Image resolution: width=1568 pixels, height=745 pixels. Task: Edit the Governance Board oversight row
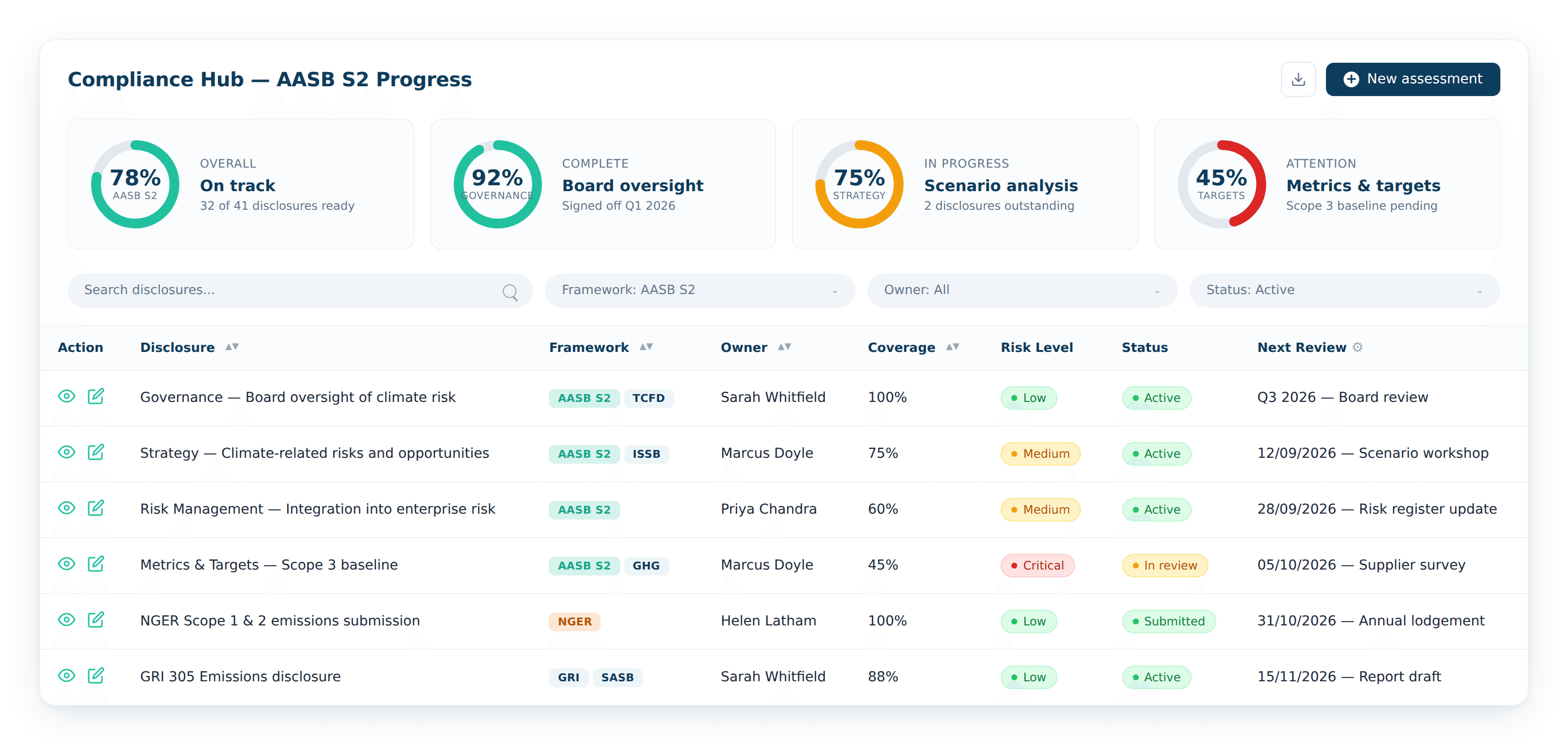(x=96, y=396)
